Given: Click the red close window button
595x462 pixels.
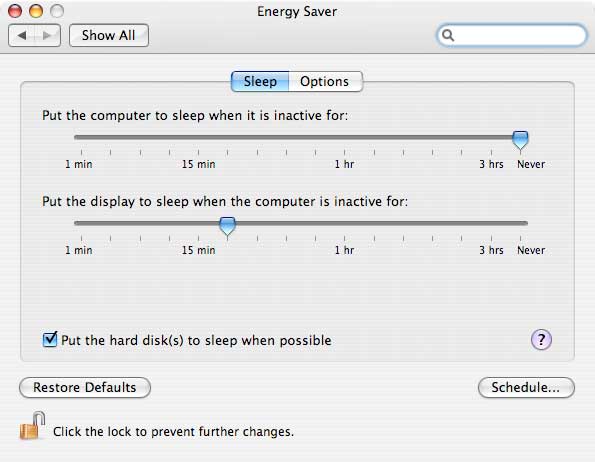Looking at the screenshot, I should click(x=15, y=11).
